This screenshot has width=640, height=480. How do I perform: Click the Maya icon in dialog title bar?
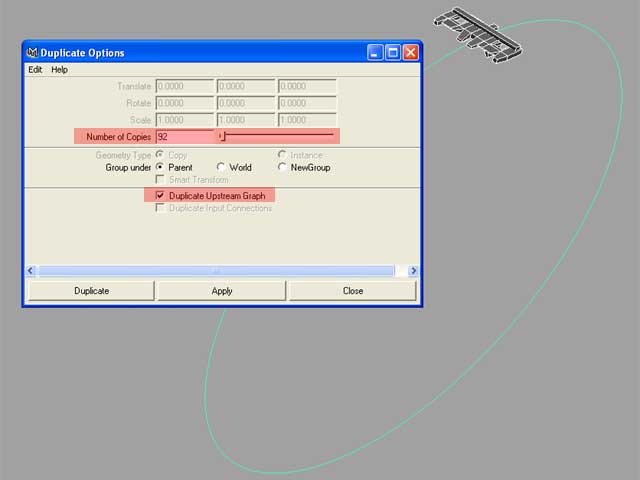pyautogui.click(x=32, y=52)
